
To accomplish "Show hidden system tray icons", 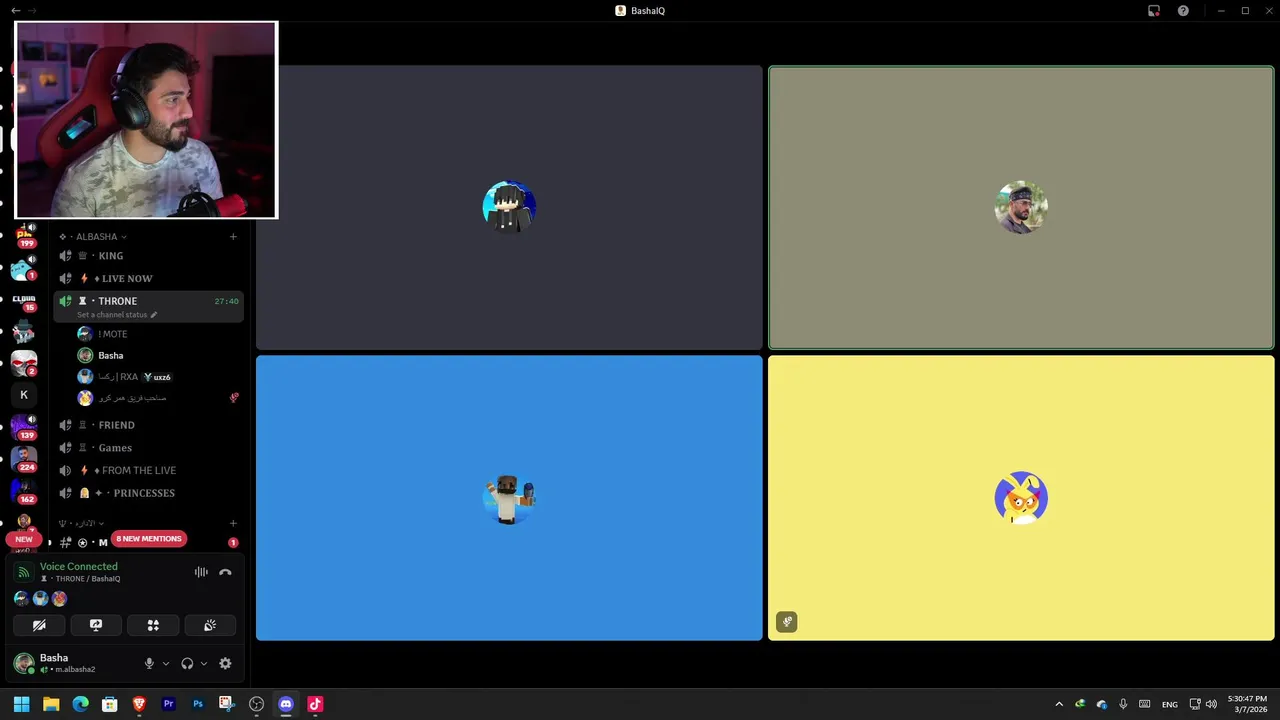I will pyautogui.click(x=1059, y=704).
